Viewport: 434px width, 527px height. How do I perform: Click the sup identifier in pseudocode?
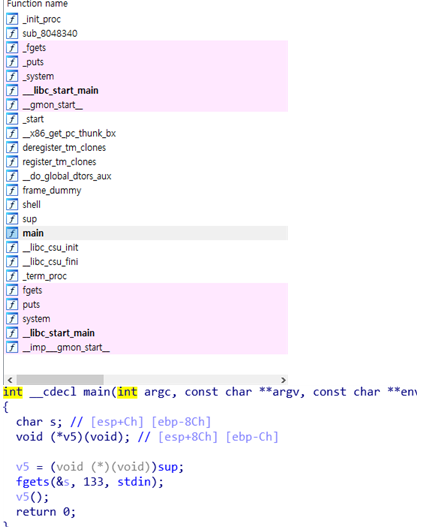[x=167, y=467]
